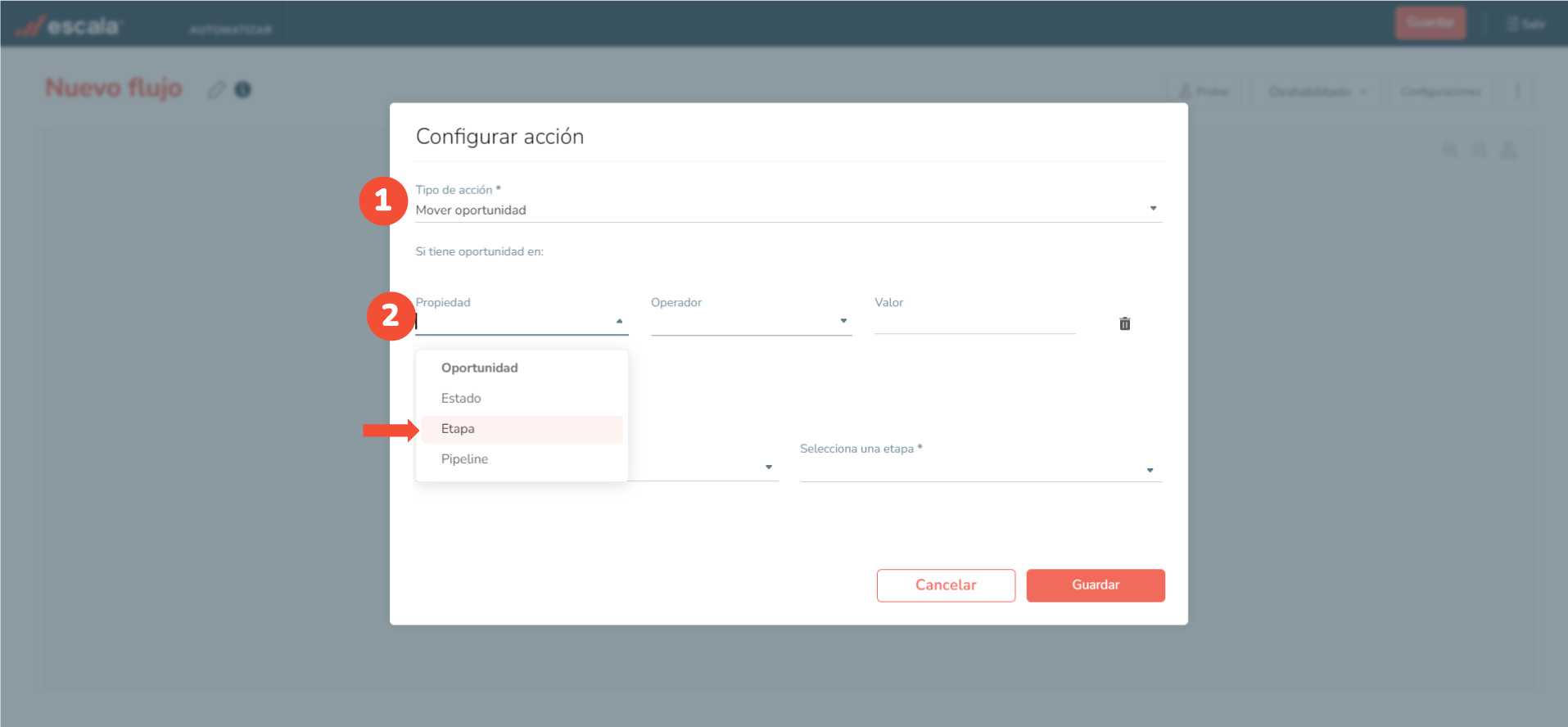Screen dimensions: 1568x727
Task: Click the trash icon to delete the condition
Action: (x=1124, y=324)
